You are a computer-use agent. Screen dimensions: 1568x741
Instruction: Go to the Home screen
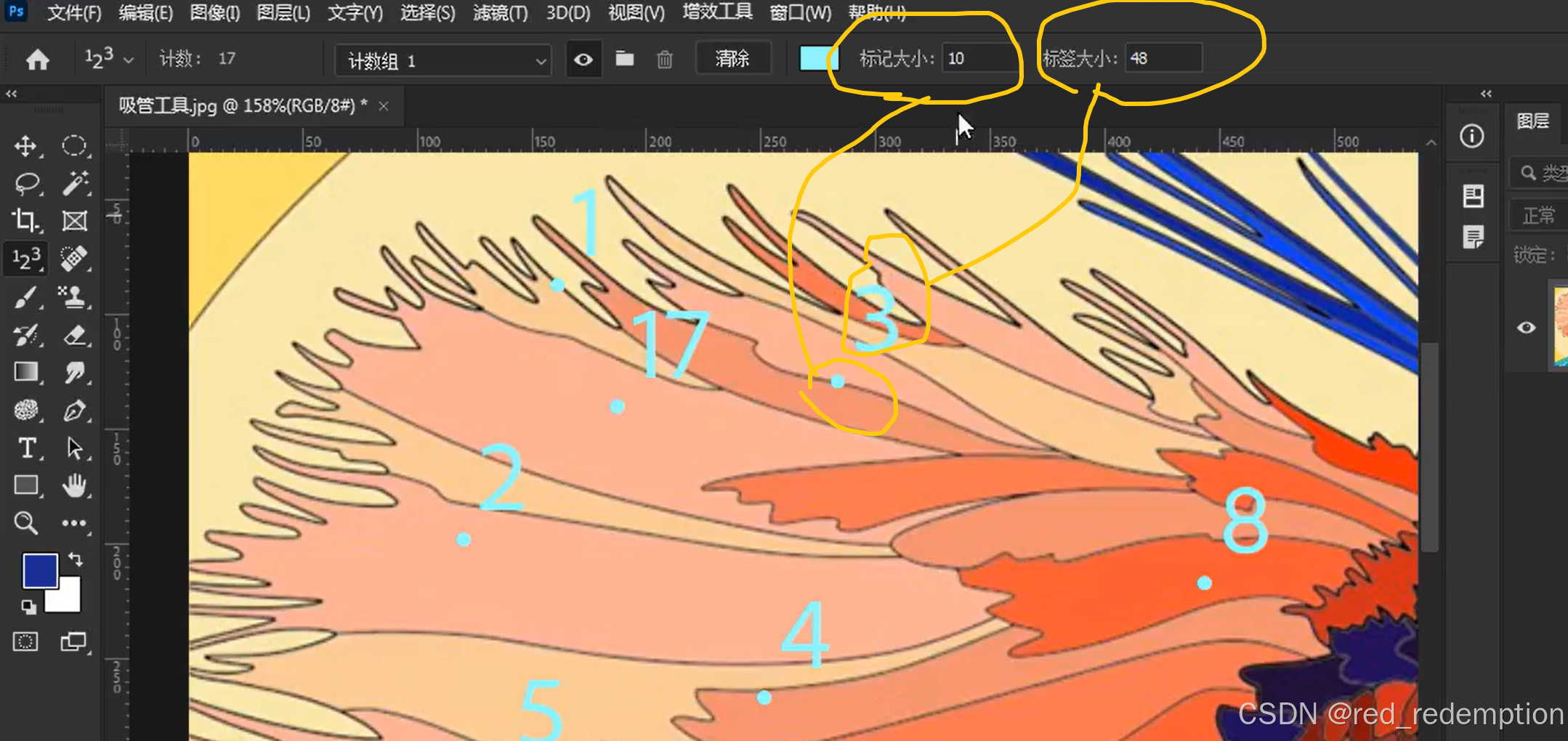click(38, 60)
